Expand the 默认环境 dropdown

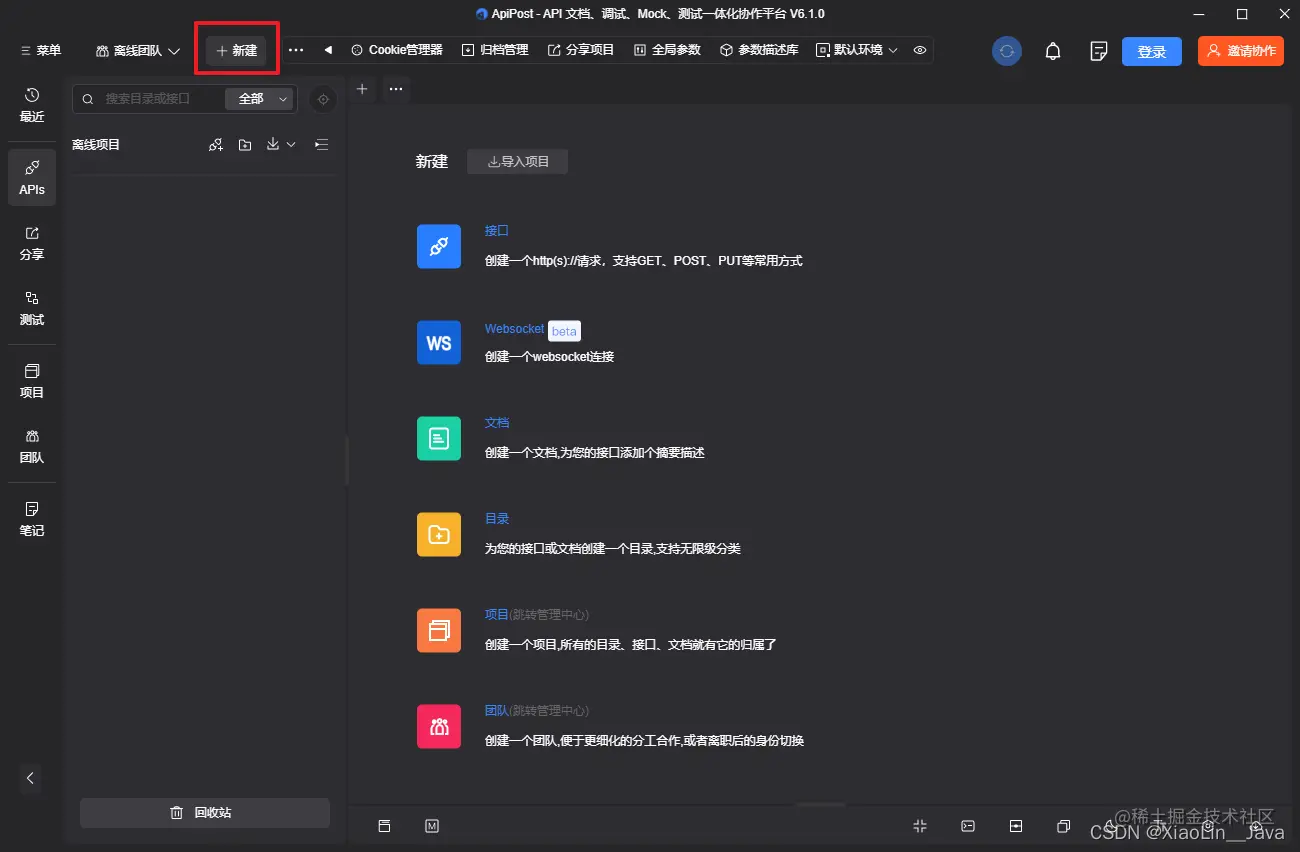pos(857,49)
